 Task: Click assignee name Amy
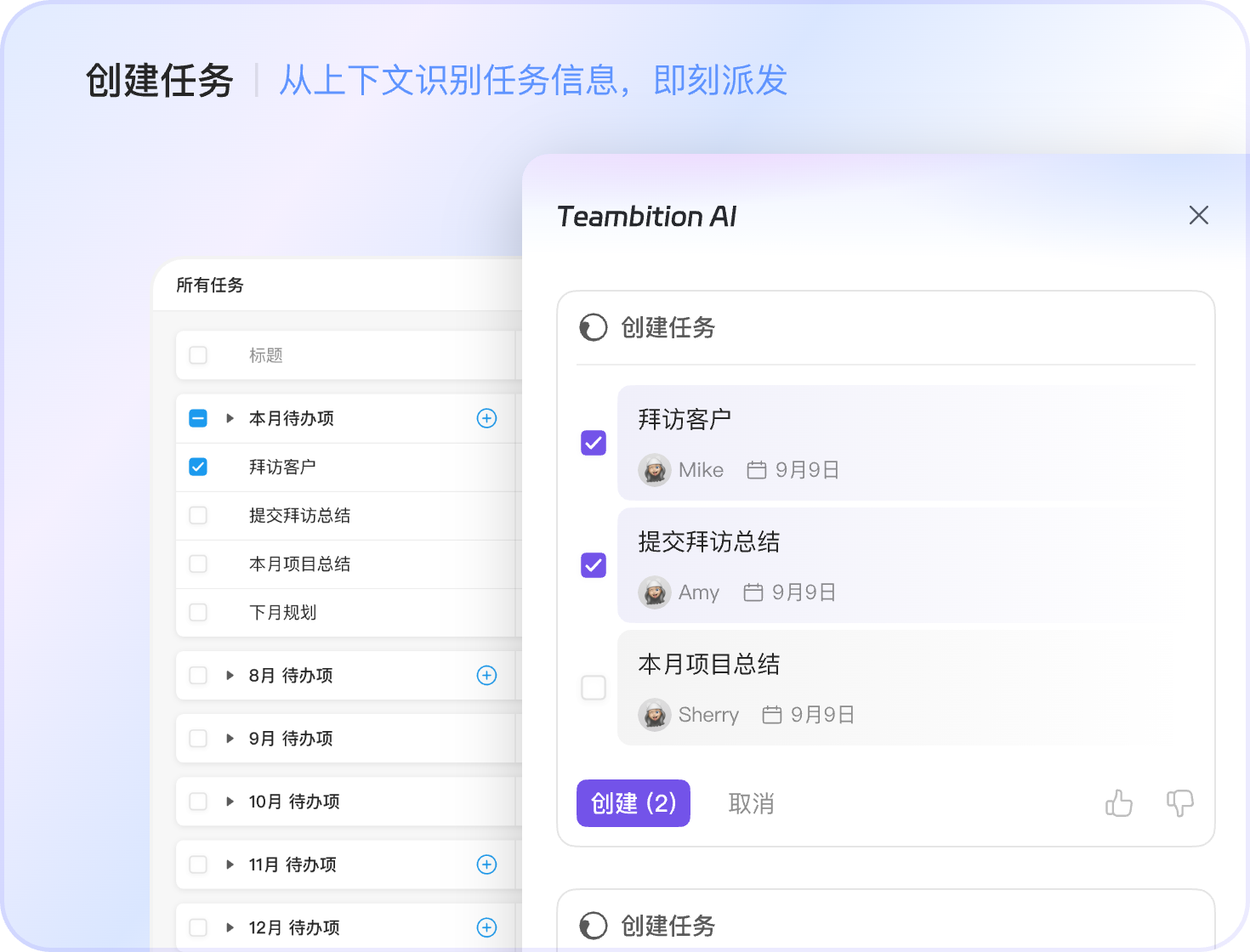[x=699, y=592]
